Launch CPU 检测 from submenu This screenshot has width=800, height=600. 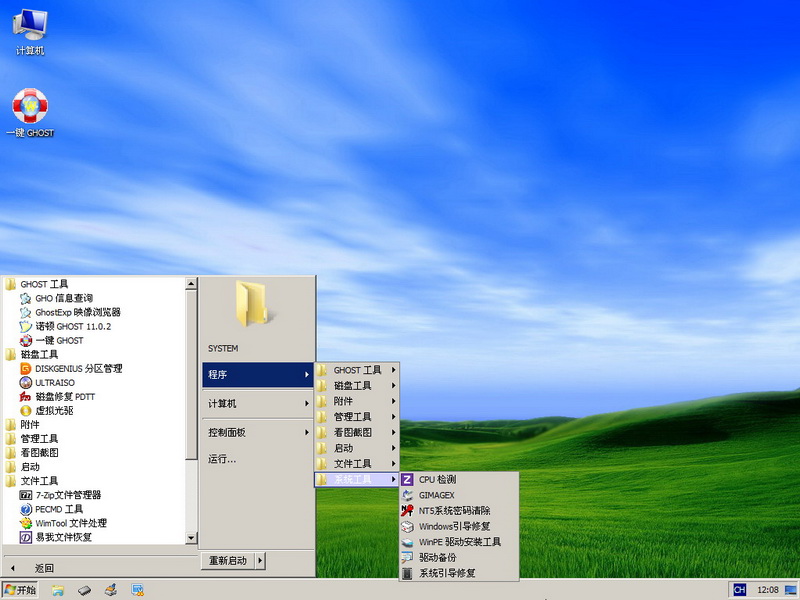459,480
